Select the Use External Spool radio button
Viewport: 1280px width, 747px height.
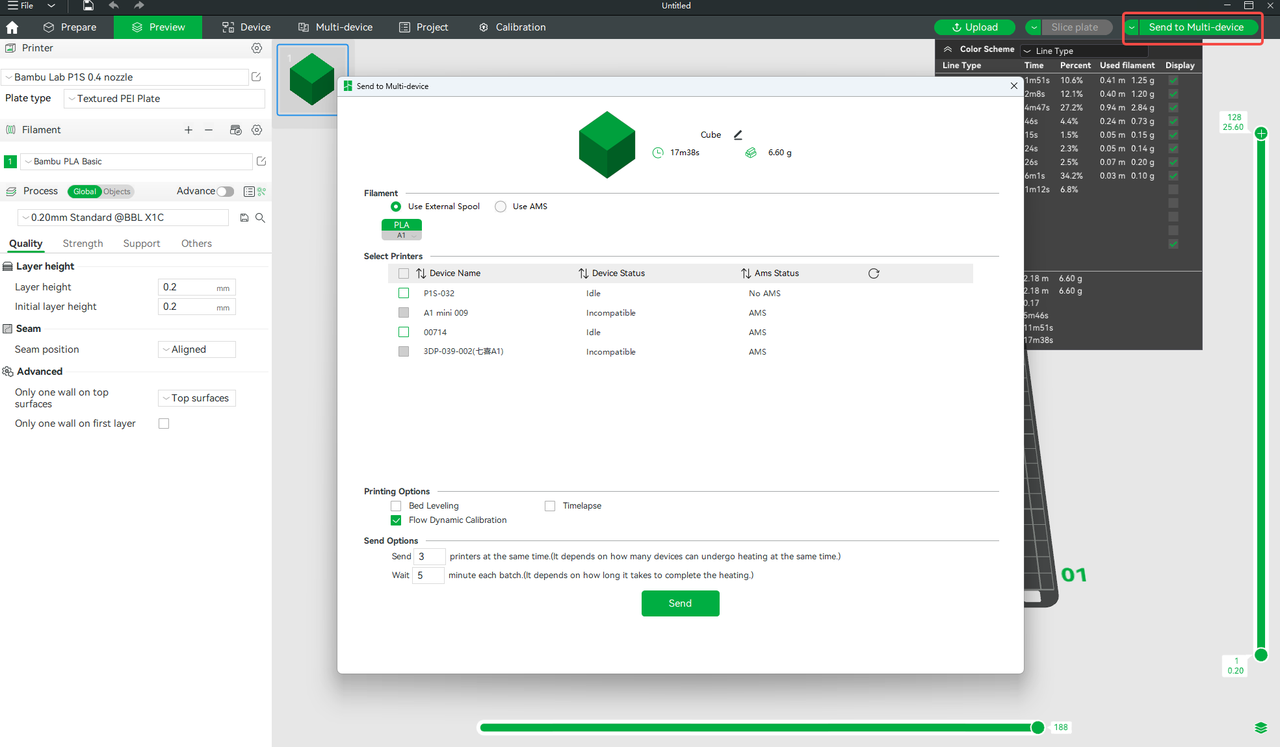click(x=396, y=206)
